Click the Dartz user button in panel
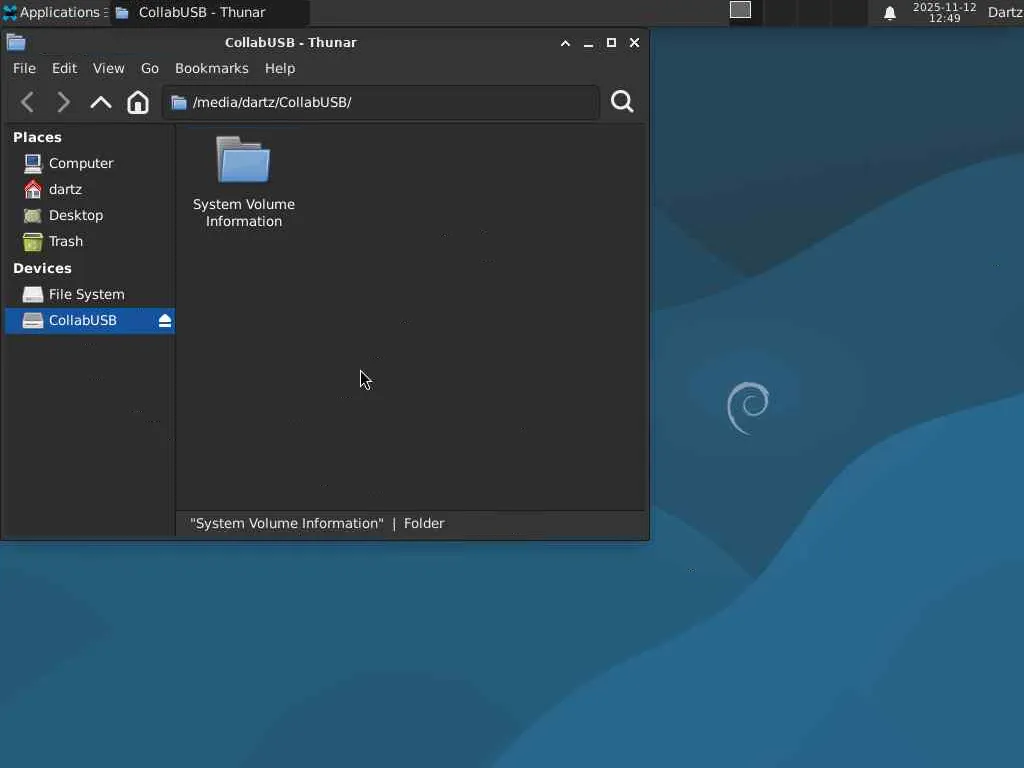Viewport: 1024px width, 768px height. point(1005,12)
